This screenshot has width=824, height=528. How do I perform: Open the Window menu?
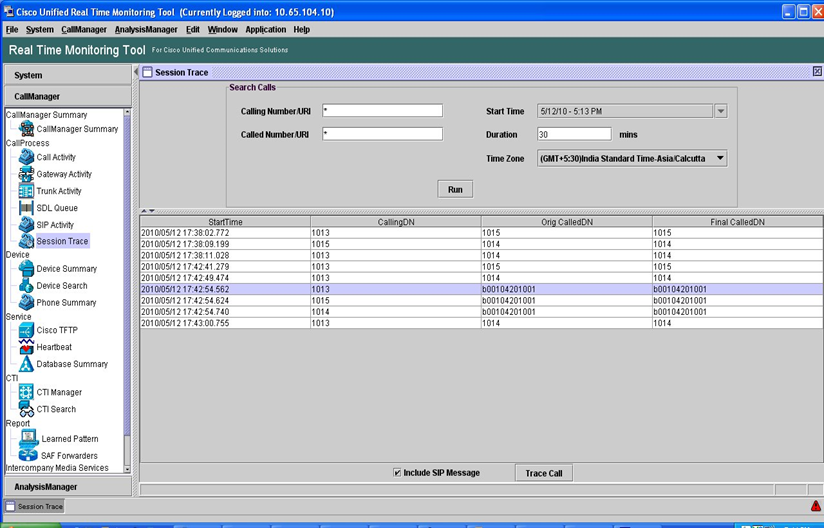click(223, 30)
